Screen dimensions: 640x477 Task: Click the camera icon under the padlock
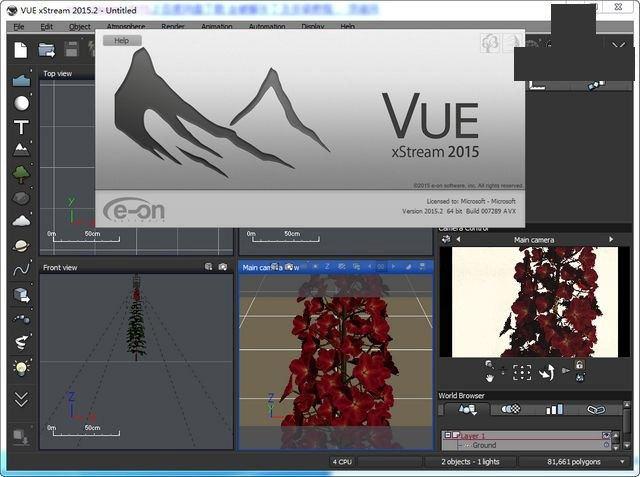pyautogui.click(x=580, y=378)
